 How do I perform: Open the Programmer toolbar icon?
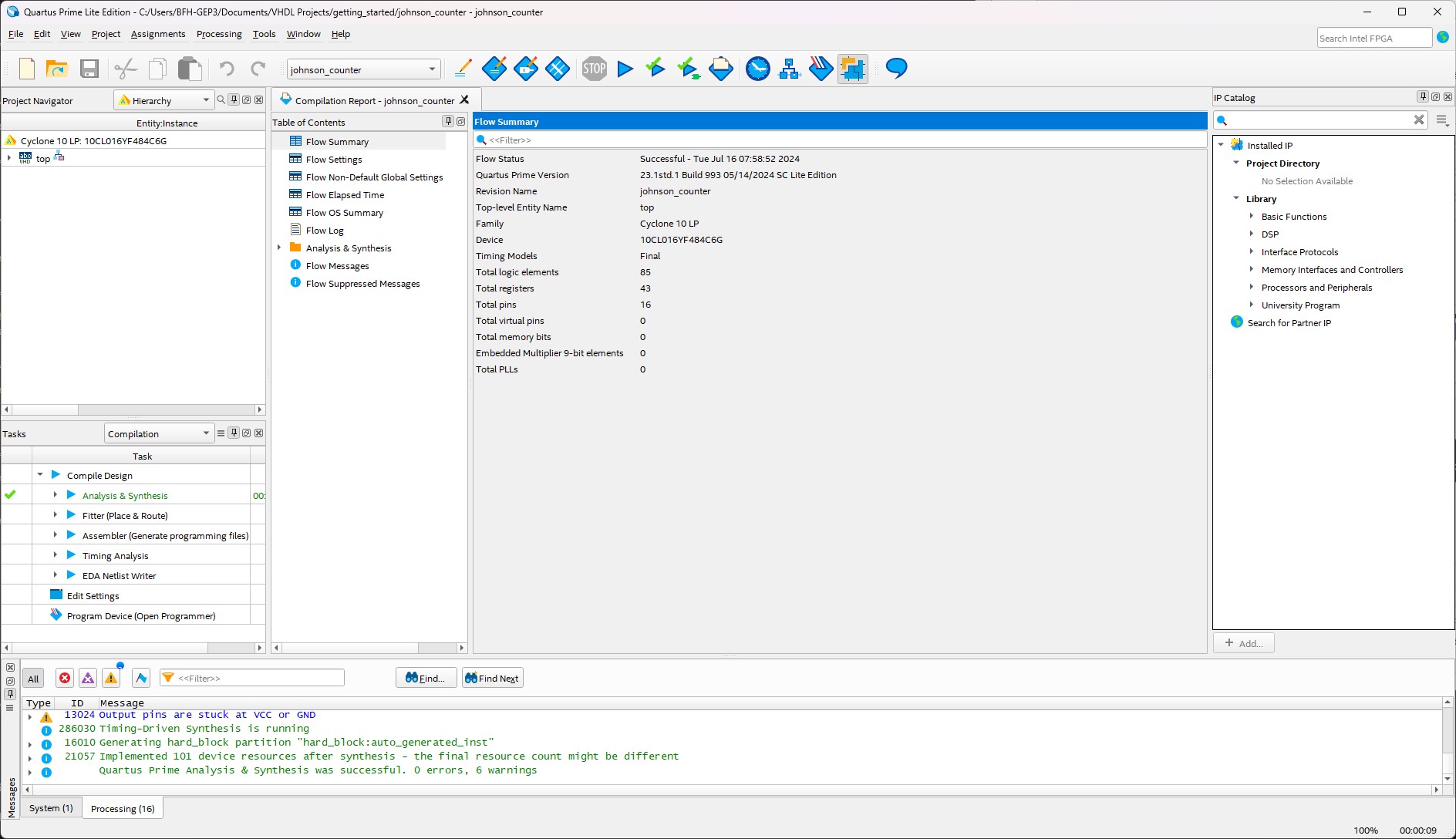(821, 69)
